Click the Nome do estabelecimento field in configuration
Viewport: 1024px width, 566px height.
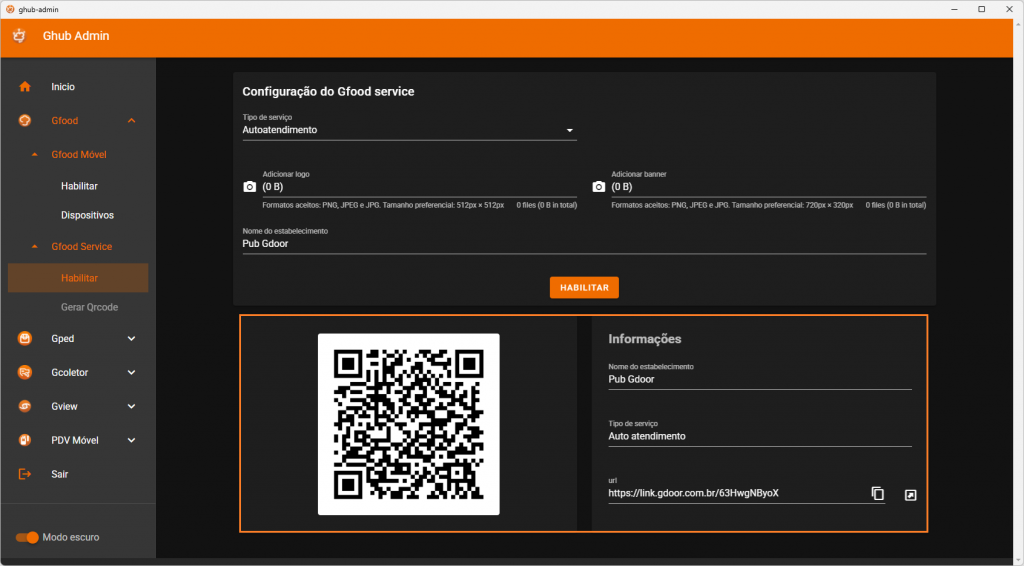click(584, 244)
